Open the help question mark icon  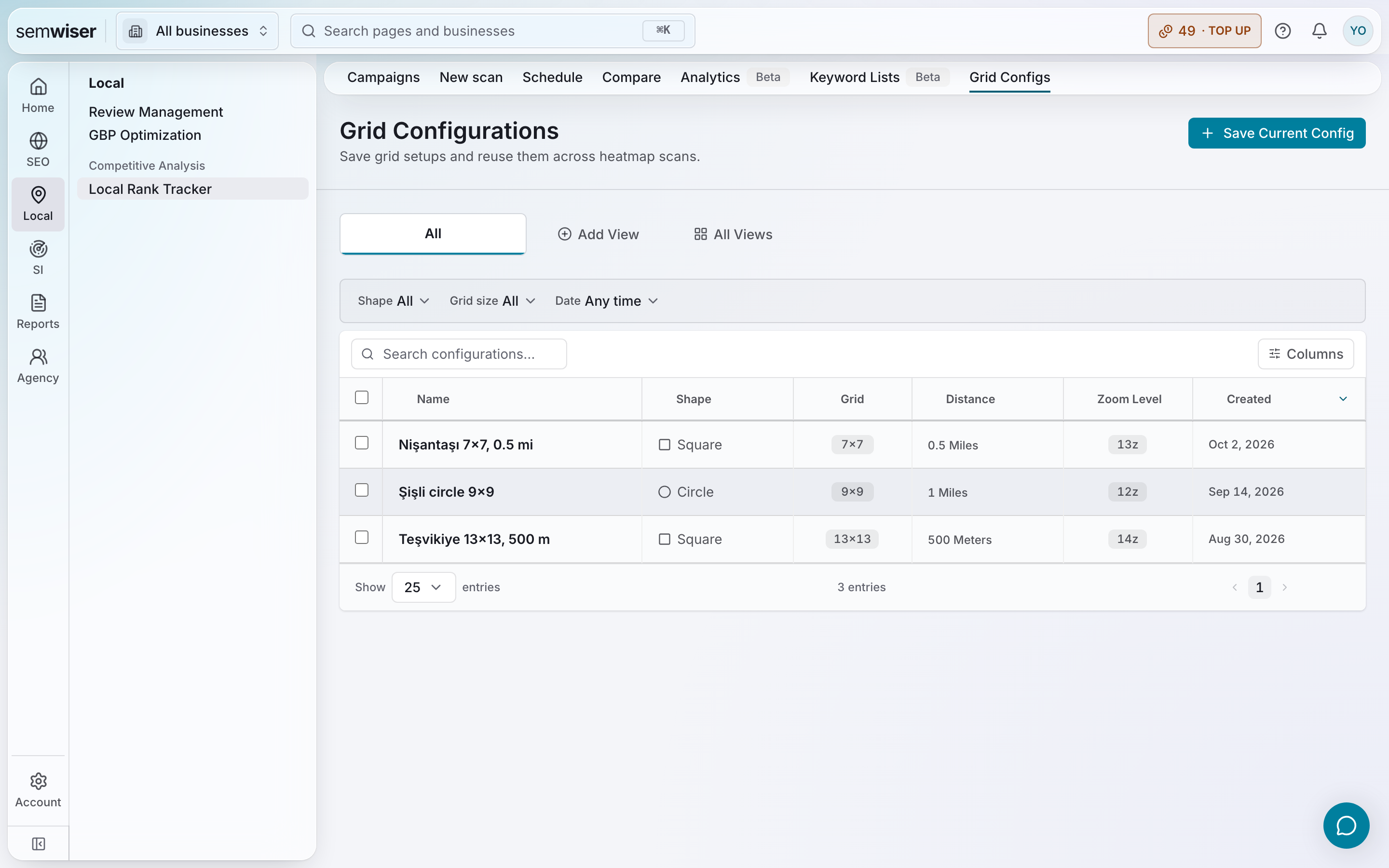(1283, 31)
